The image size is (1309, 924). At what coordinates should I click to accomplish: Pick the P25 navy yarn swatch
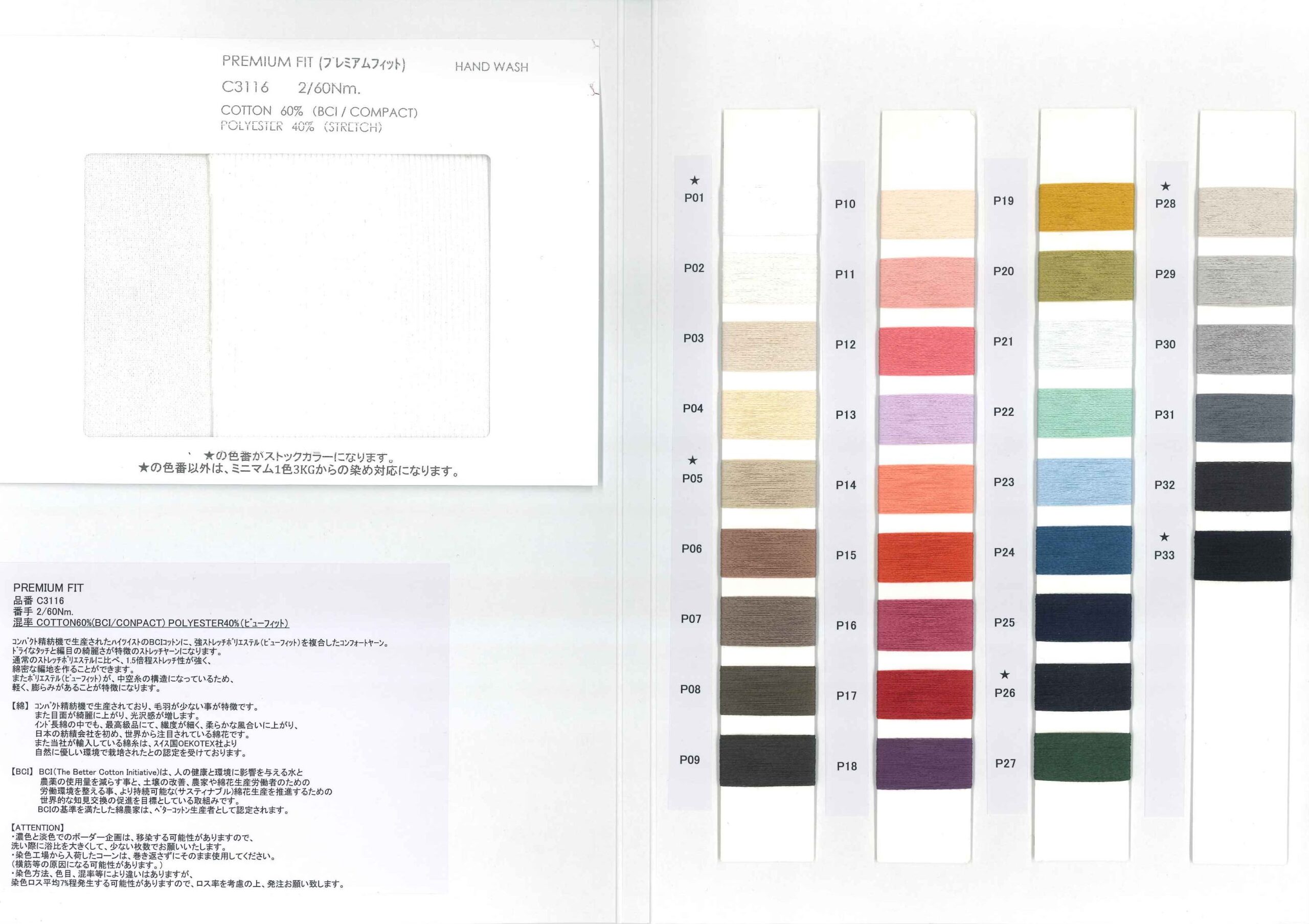1084,617
